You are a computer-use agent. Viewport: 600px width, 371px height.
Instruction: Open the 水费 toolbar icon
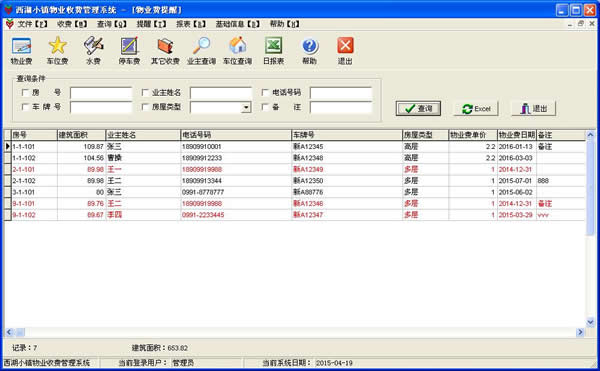coord(93,50)
